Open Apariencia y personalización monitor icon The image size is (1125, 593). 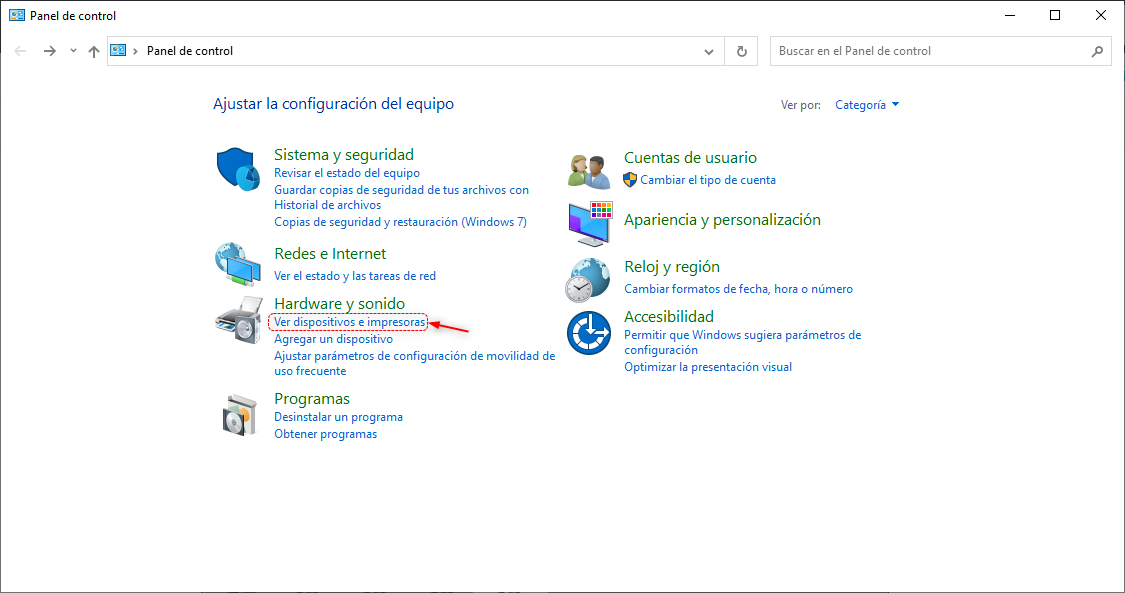coord(588,223)
